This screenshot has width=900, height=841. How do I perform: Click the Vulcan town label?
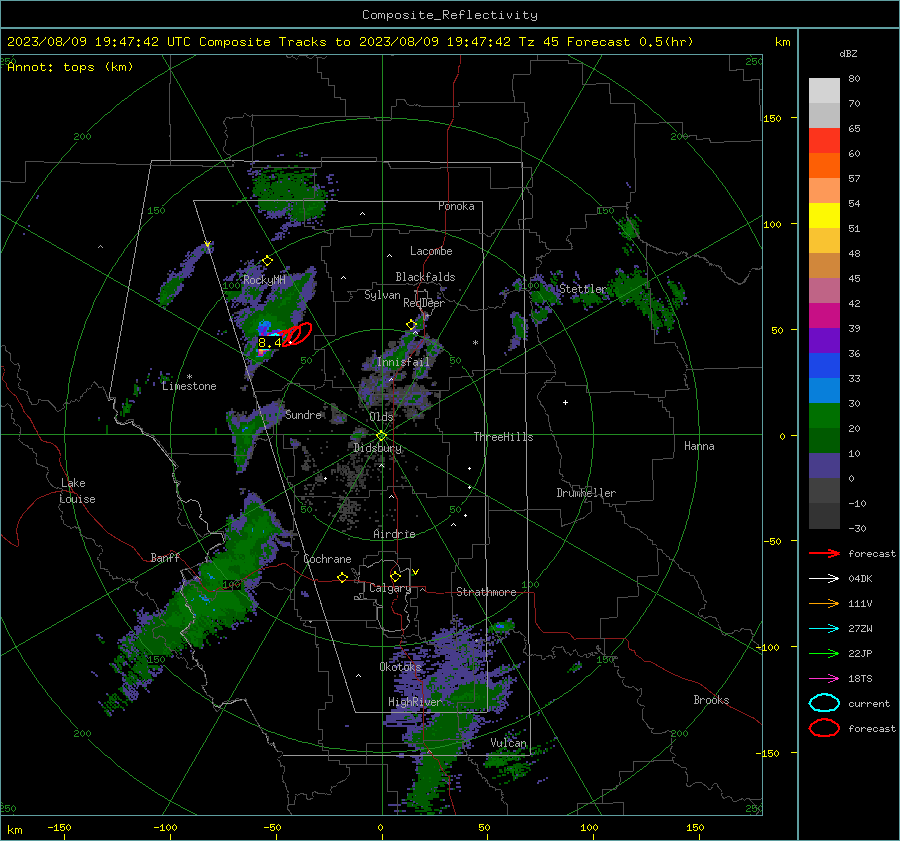click(508, 743)
